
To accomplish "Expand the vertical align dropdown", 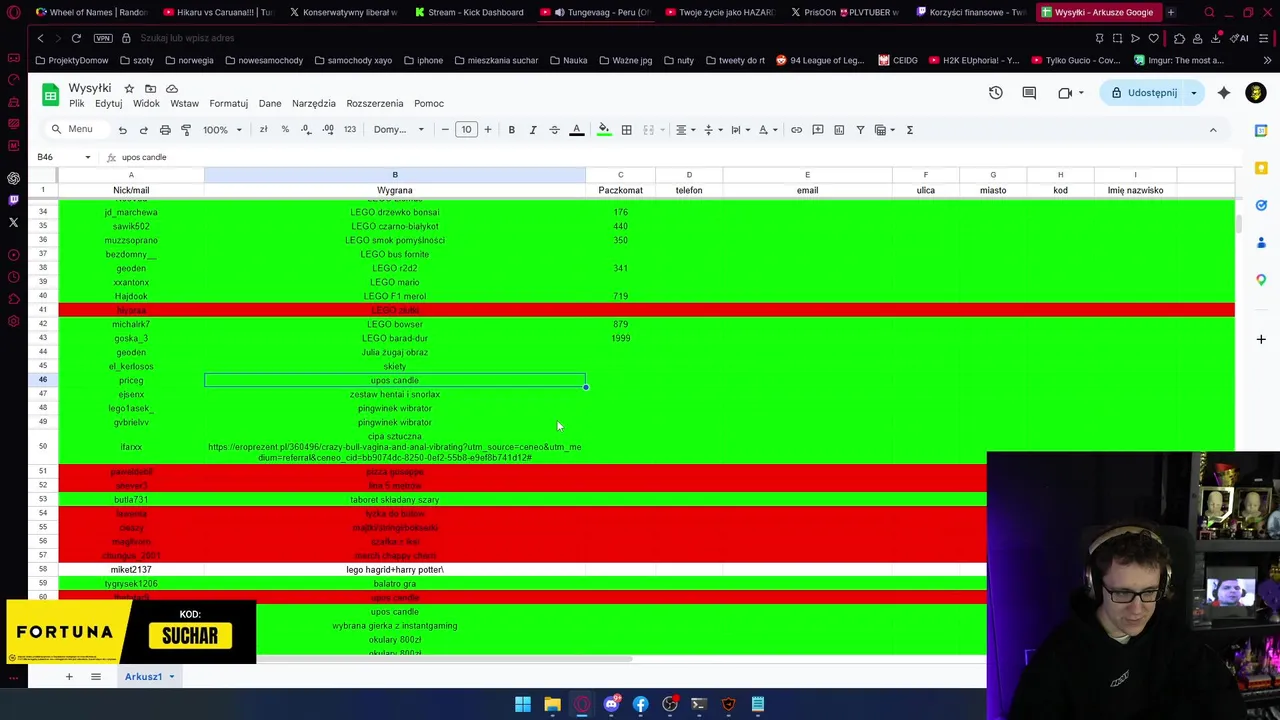I will (712, 130).
